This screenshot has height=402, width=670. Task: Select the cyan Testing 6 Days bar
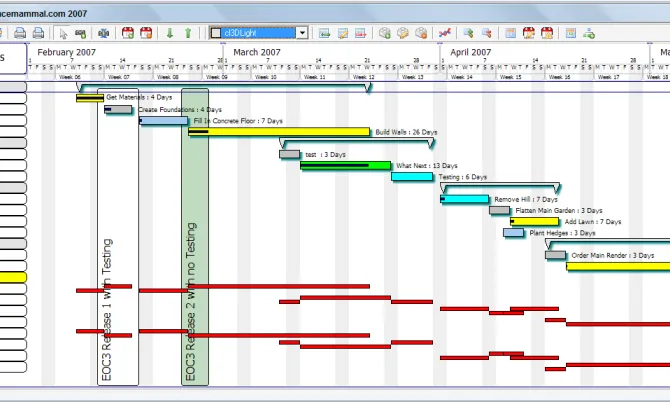(x=412, y=176)
